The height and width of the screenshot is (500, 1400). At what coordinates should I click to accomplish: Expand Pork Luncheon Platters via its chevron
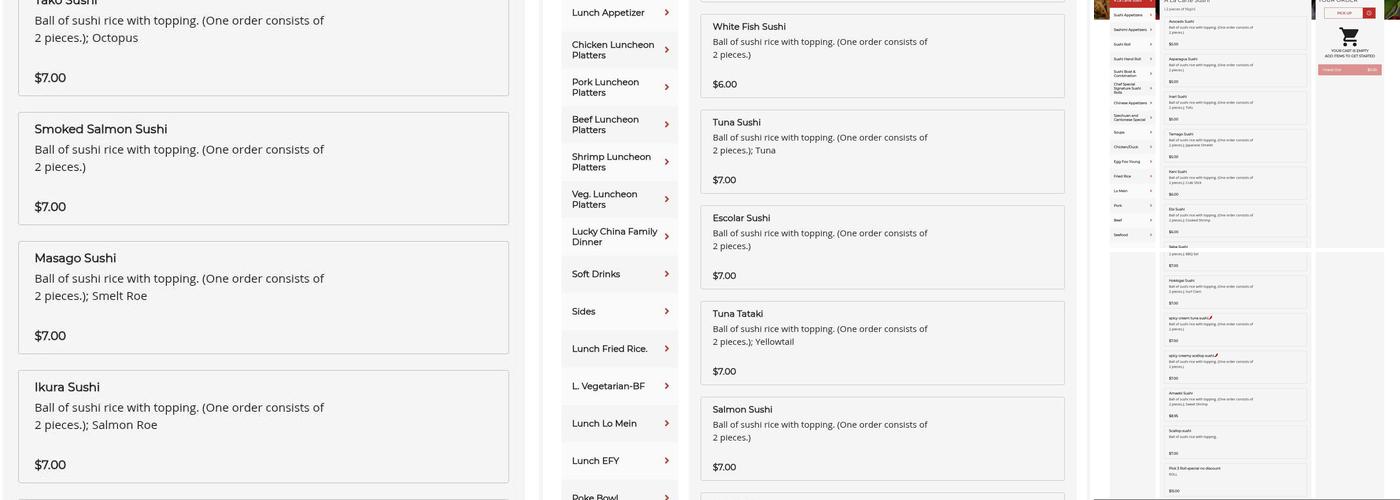click(x=667, y=87)
